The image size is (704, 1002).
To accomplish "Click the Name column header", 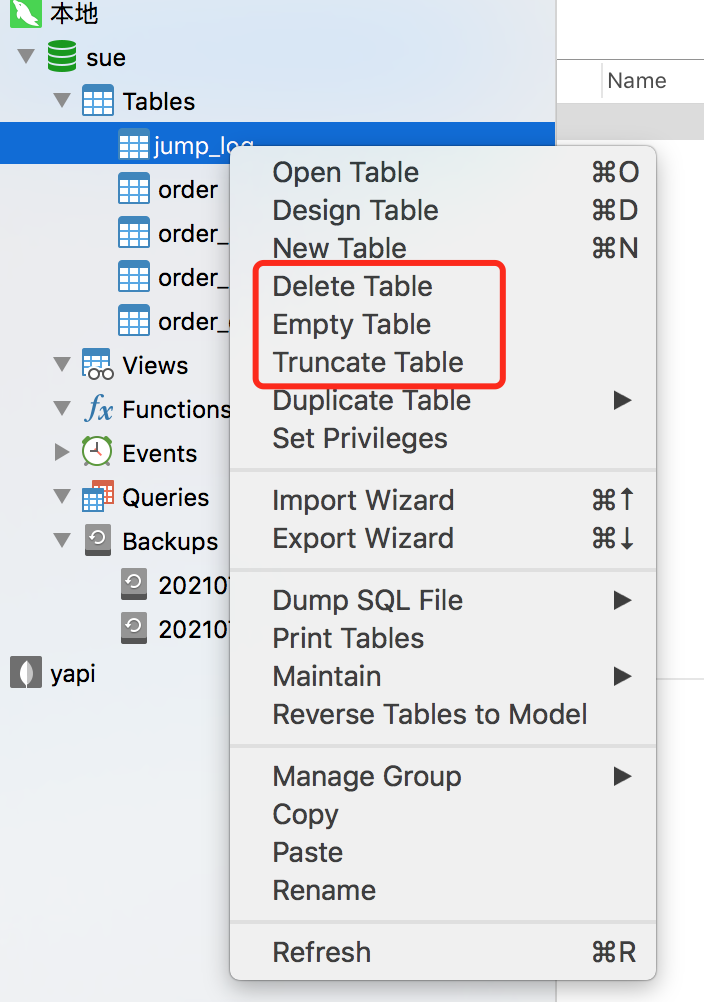I will 637,81.
